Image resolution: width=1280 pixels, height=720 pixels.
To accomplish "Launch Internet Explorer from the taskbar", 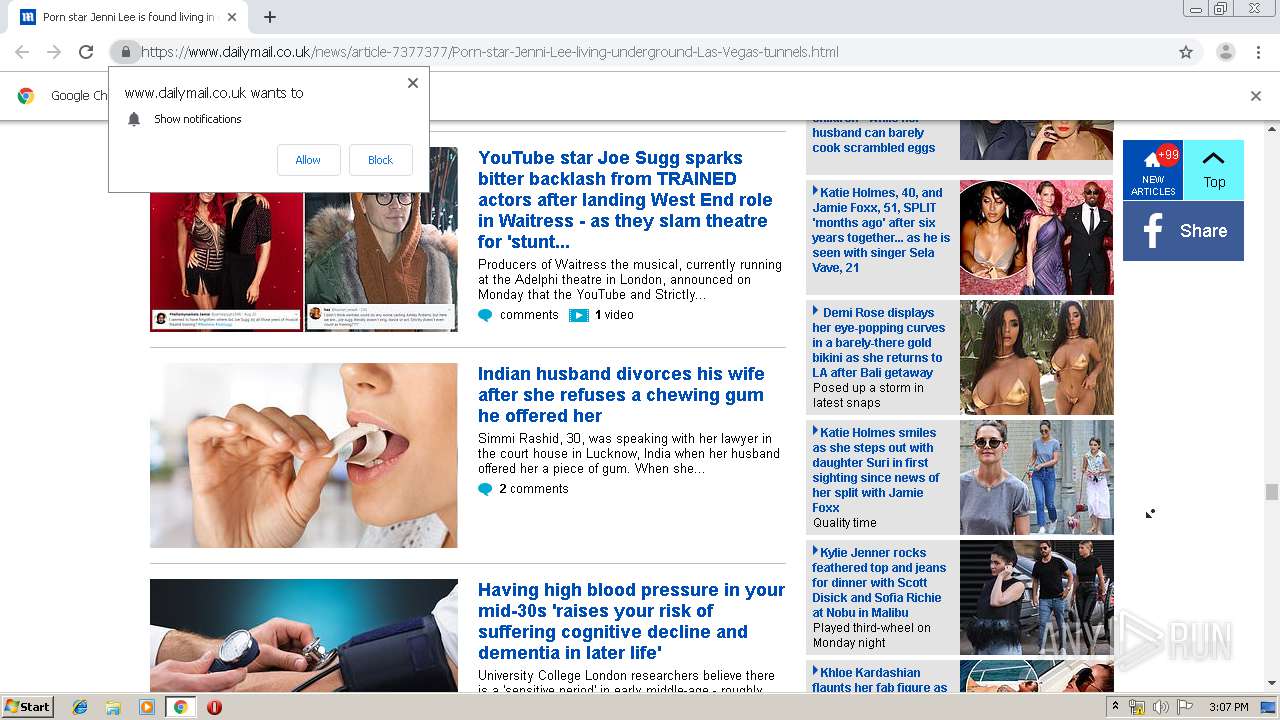I will 80,707.
